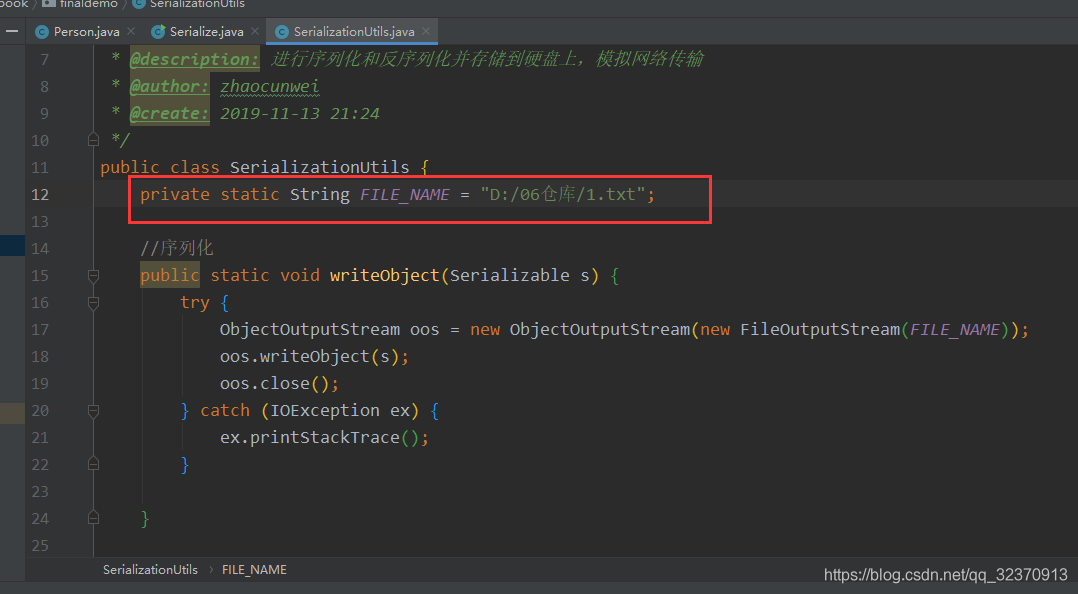Collapse the doc comment at line 10 fold marker
This screenshot has height=594, width=1078.
tap(94, 140)
